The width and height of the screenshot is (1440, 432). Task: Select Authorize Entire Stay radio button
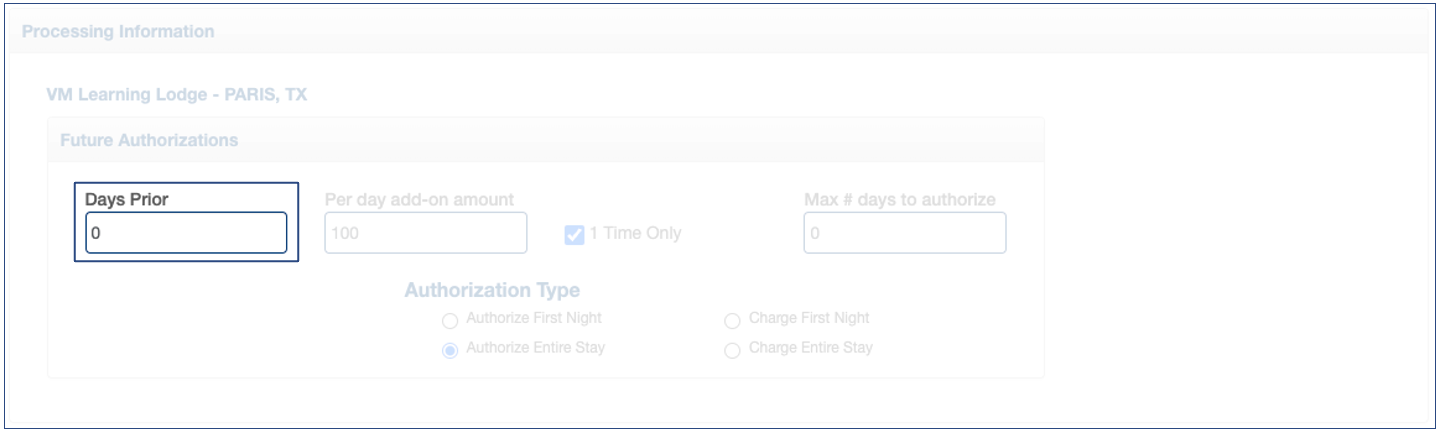[450, 350]
